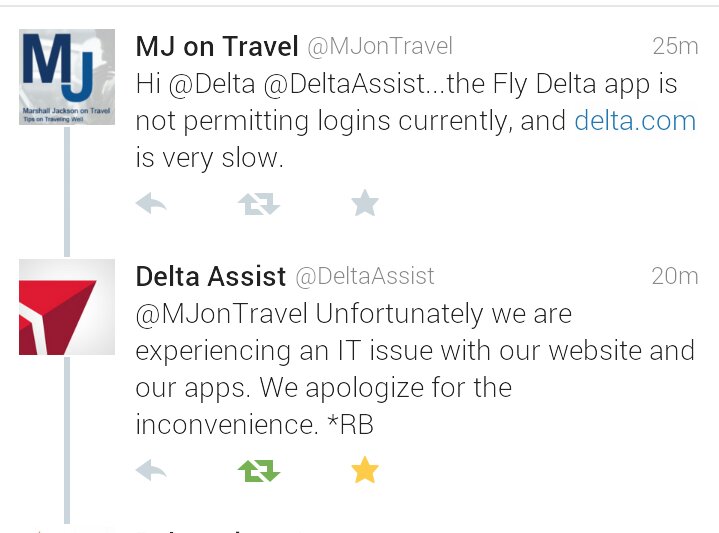Favorite MJ on Travel's tweet with star
This screenshot has height=533, width=719.
pyautogui.click(x=365, y=205)
